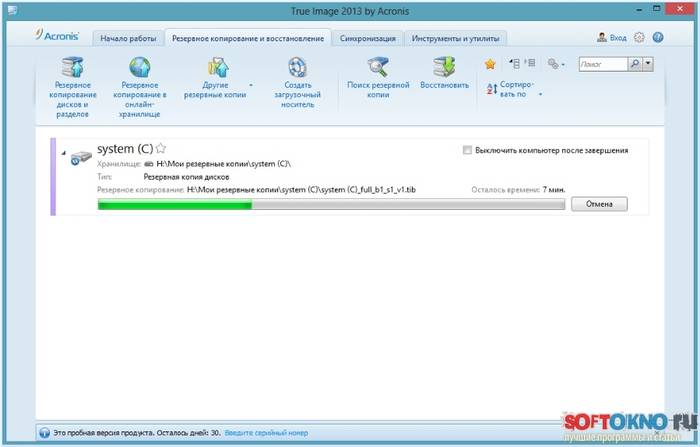Click the Восстановить toolbar icon
This screenshot has height=447, width=700.
tap(444, 67)
